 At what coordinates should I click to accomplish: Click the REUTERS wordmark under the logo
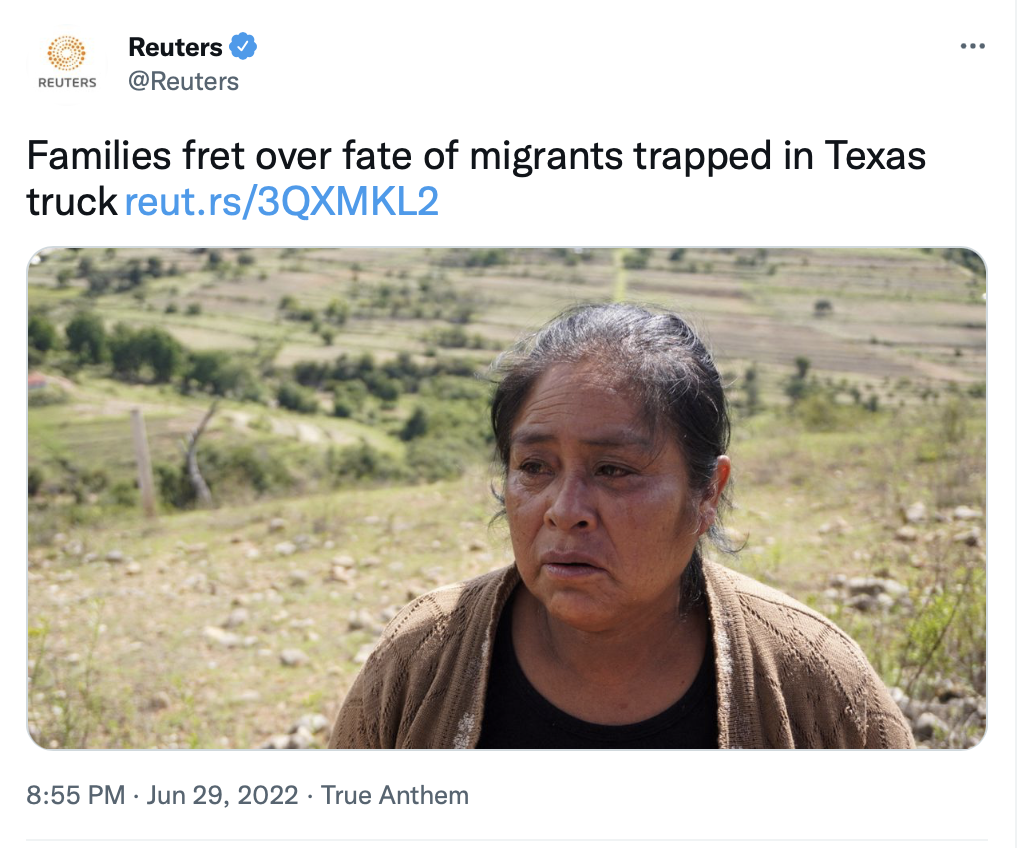(x=67, y=82)
